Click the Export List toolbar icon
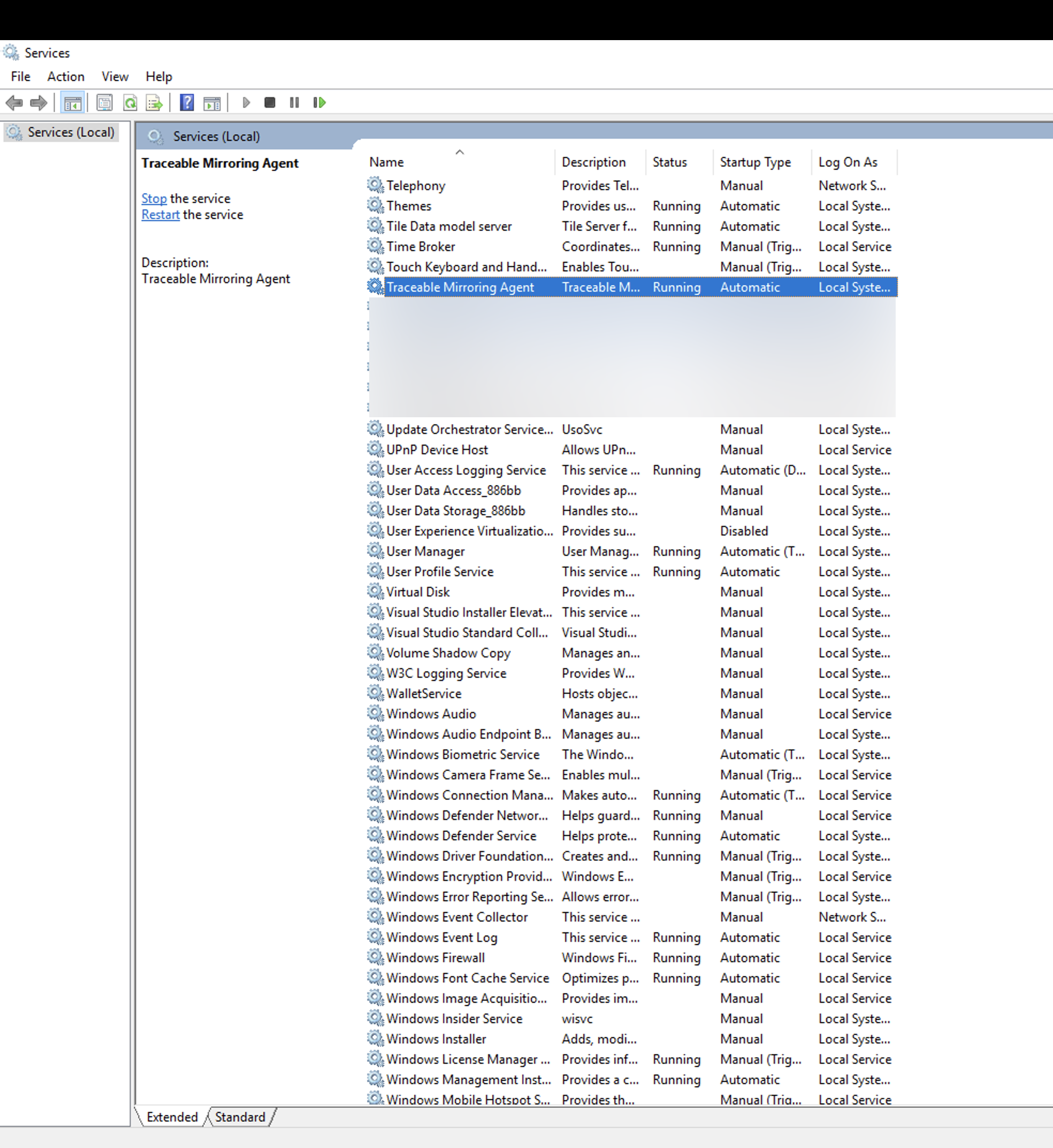Screen dimensions: 1053x1148 (x=155, y=103)
